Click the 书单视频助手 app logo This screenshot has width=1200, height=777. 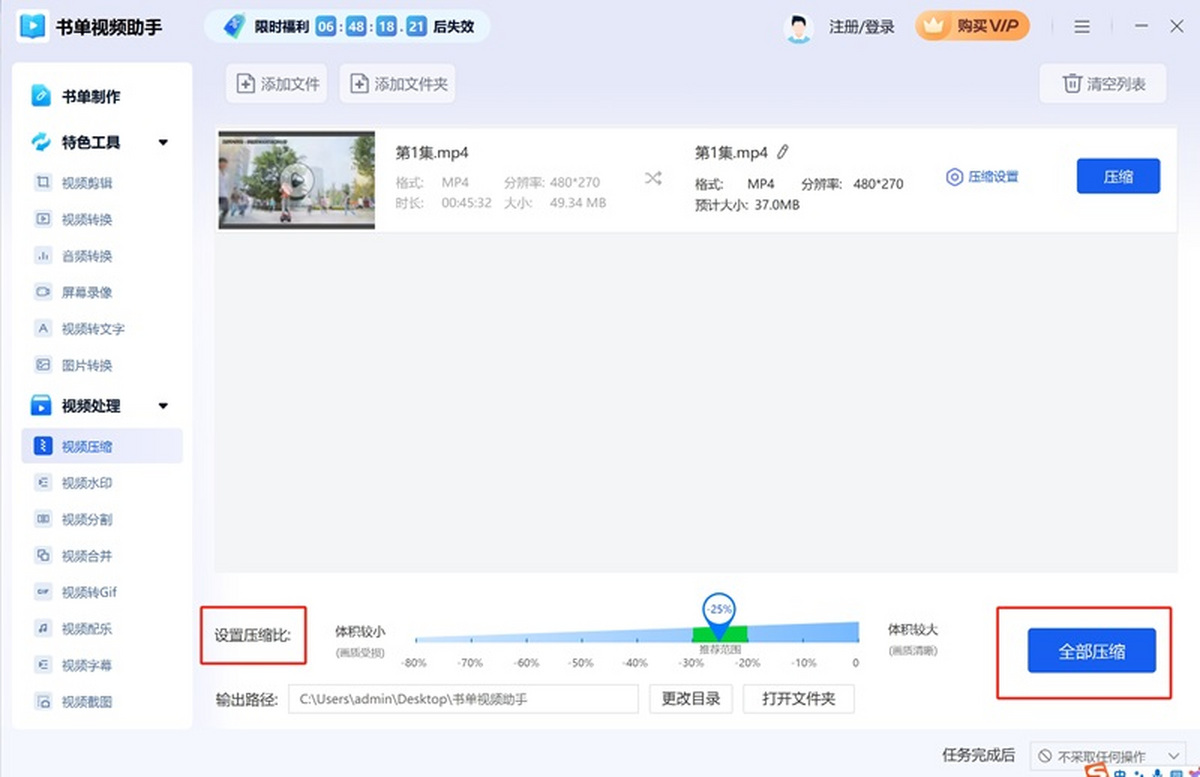coord(34,27)
